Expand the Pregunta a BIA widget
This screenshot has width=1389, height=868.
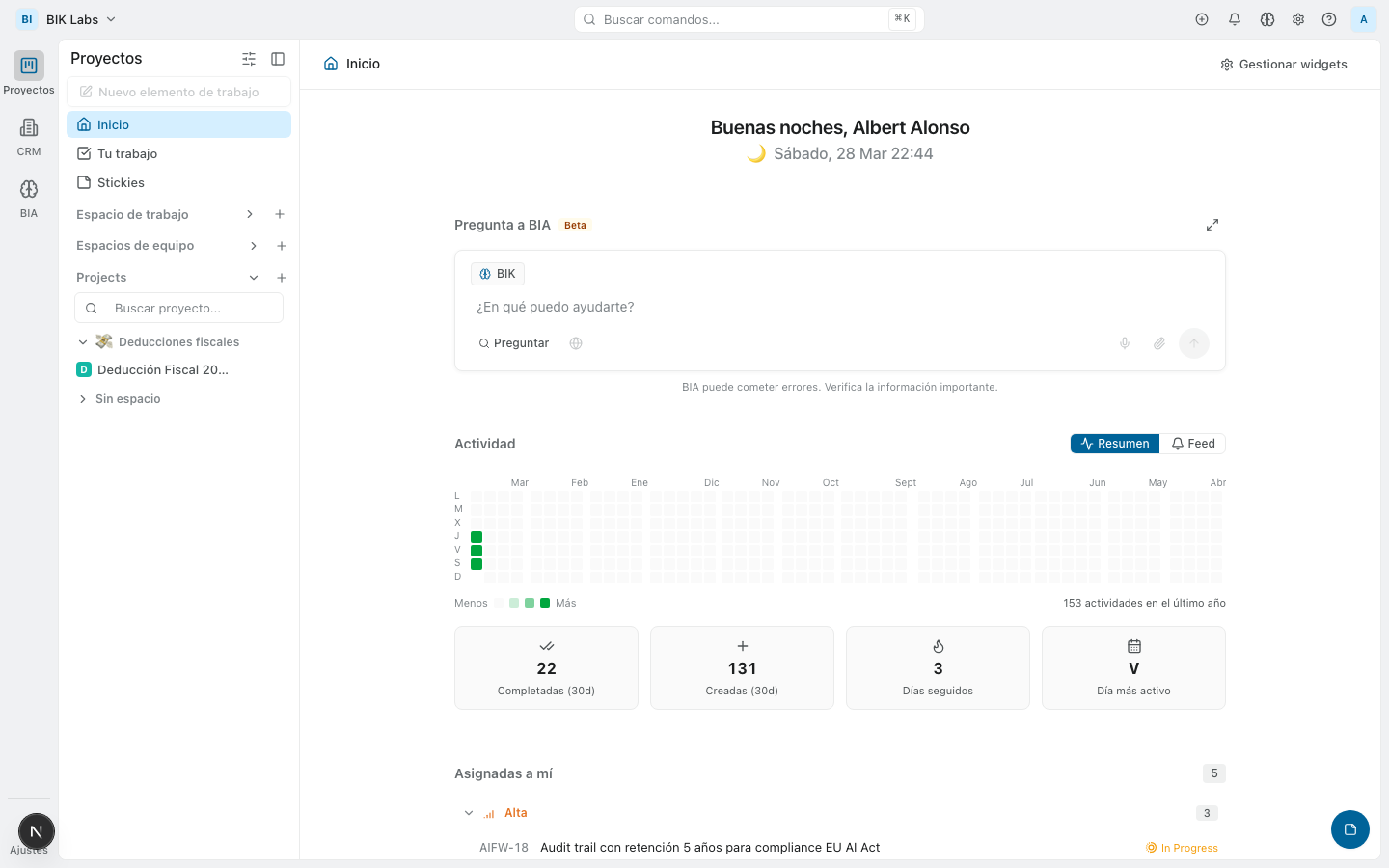point(1212,225)
